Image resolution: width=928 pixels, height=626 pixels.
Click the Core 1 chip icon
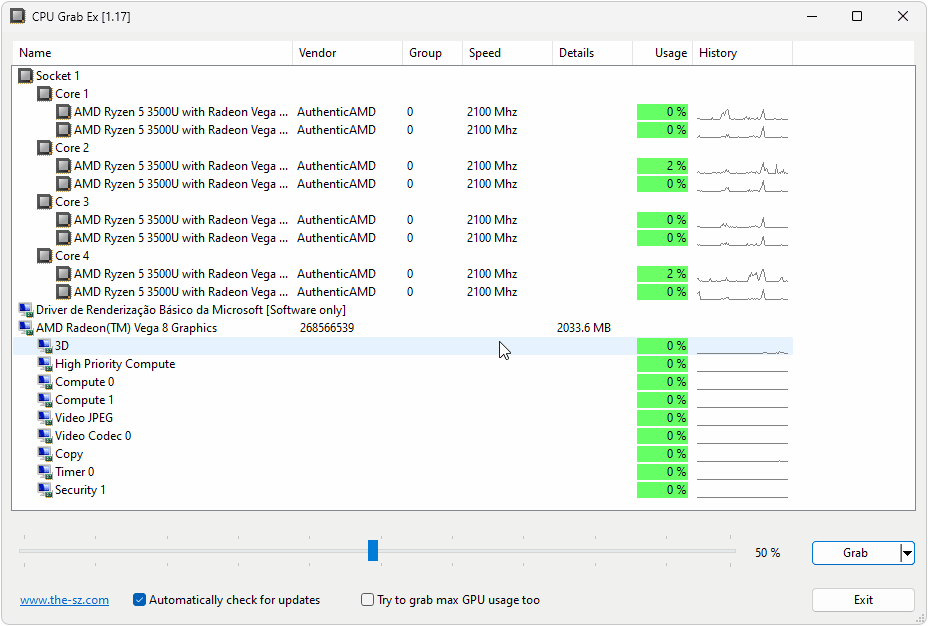tap(44, 93)
